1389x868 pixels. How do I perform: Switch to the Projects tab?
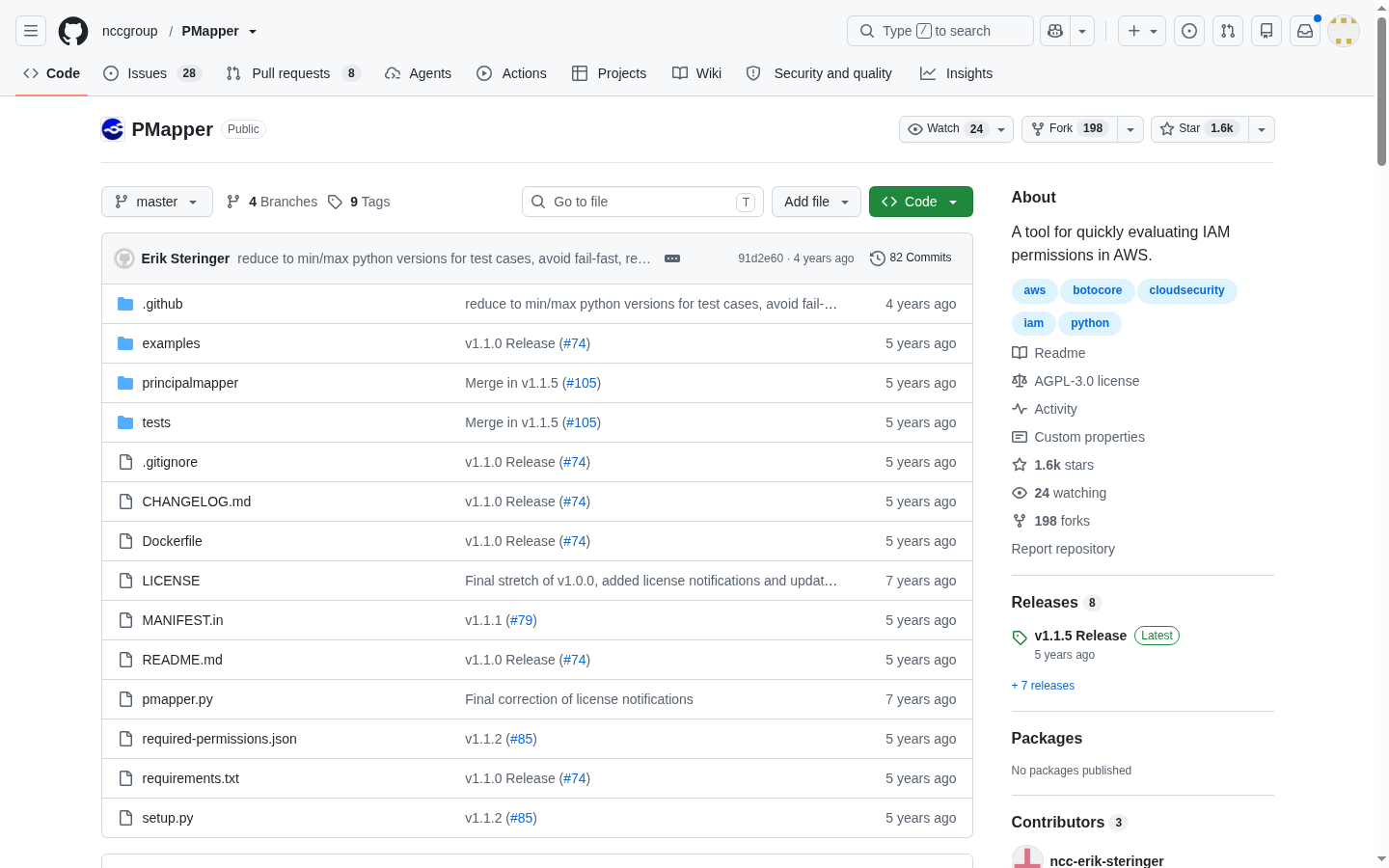[x=610, y=73]
